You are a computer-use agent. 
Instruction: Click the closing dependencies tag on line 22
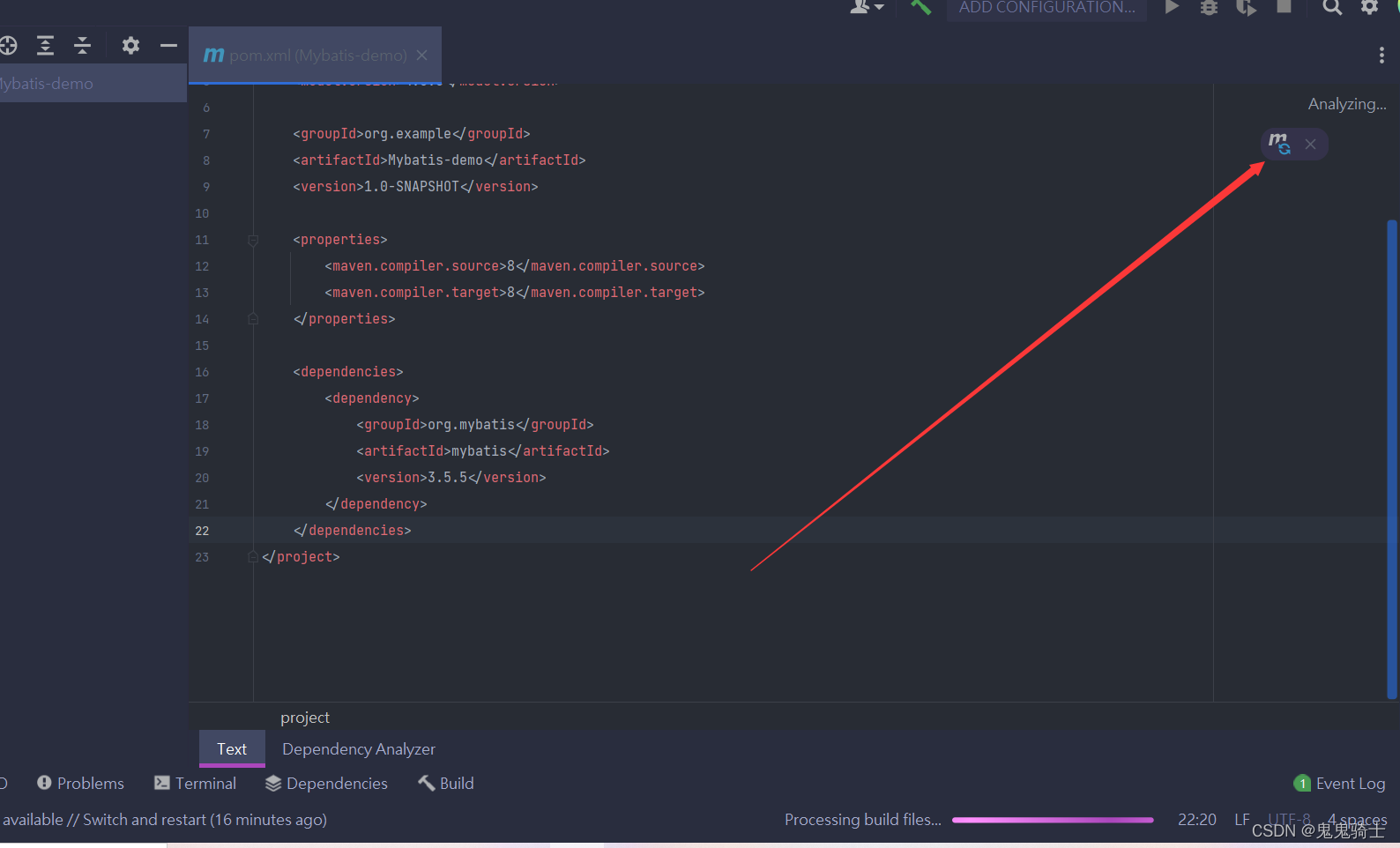(353, 531)
